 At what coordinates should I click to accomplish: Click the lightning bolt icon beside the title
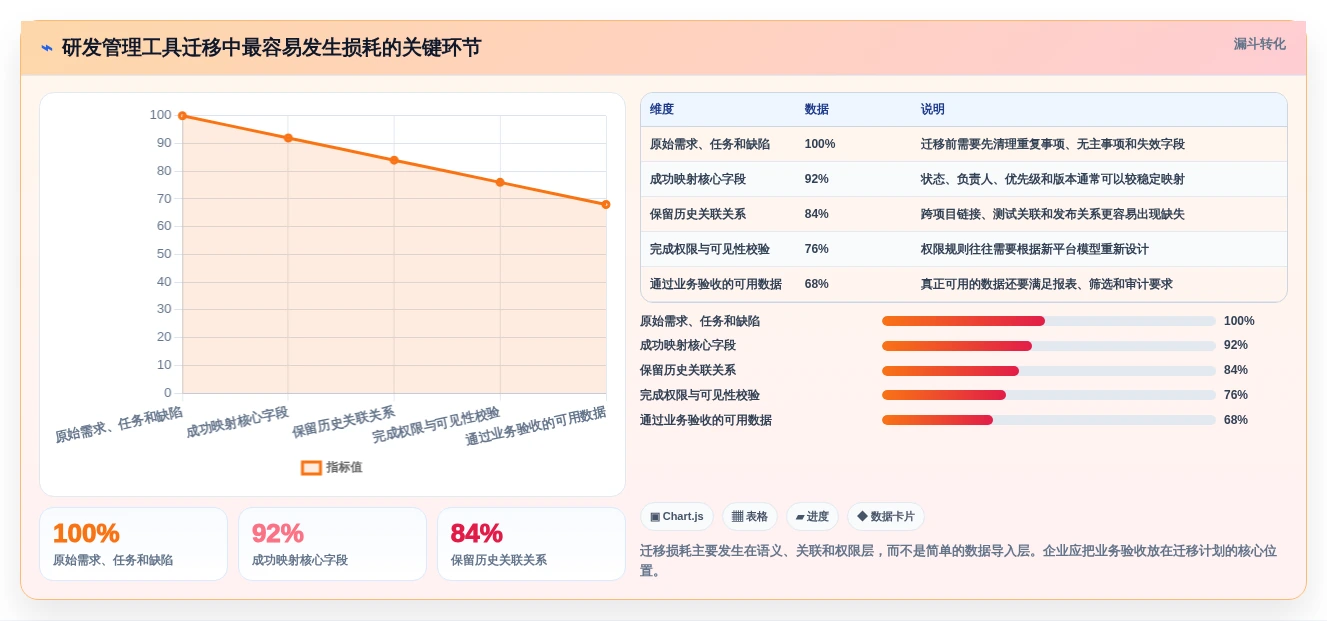47,48
